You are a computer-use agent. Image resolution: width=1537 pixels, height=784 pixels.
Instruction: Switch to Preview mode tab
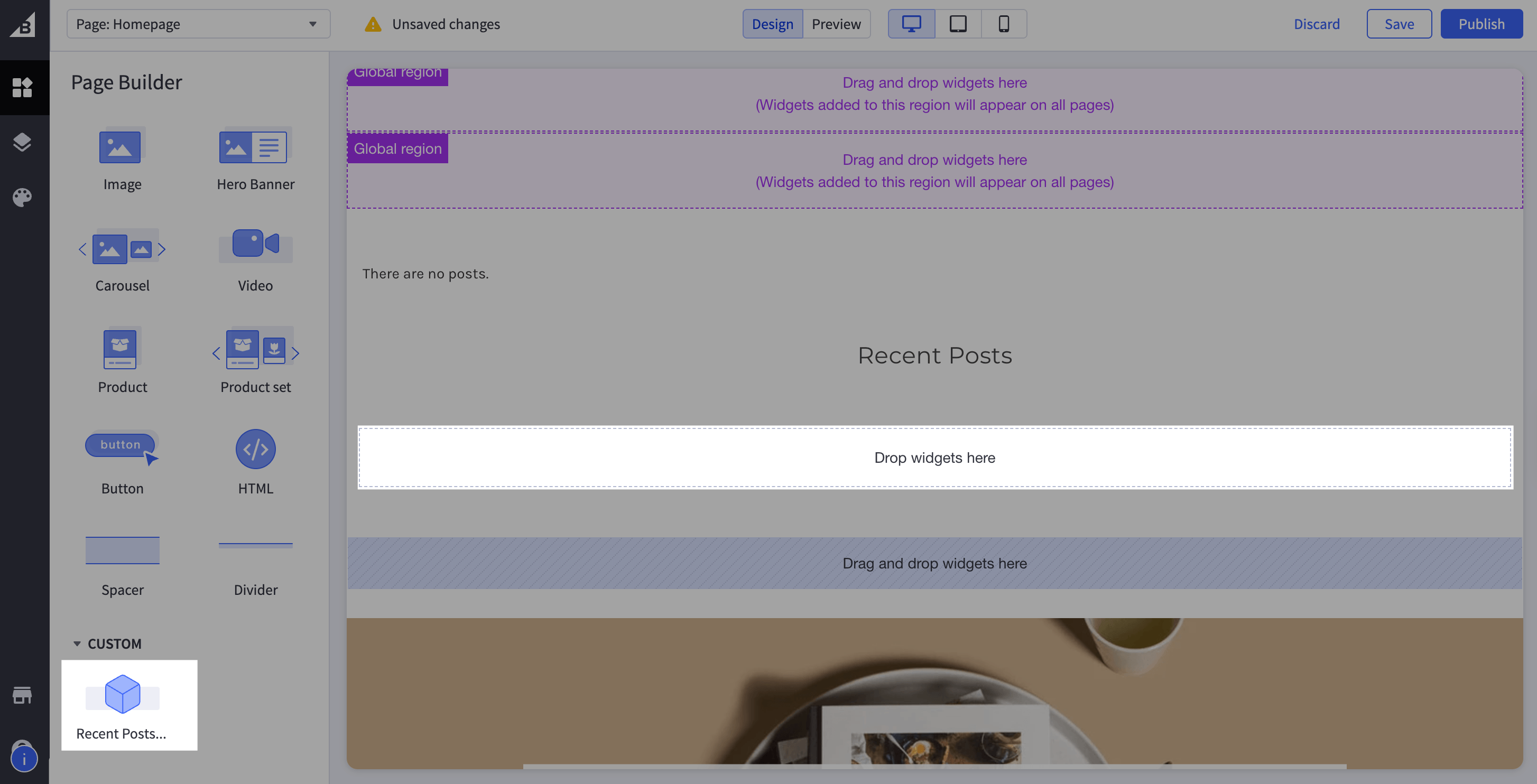(x=836, y=24)
